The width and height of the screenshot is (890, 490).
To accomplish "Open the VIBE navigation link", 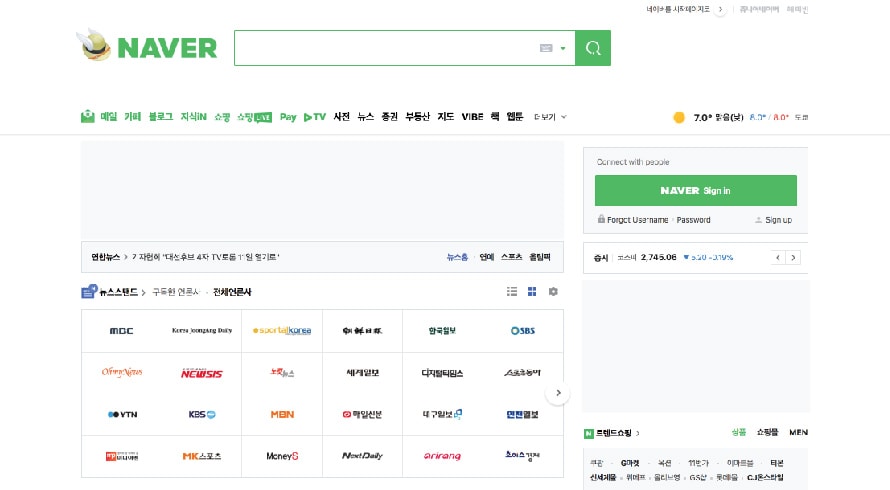I will pos(472,116).
